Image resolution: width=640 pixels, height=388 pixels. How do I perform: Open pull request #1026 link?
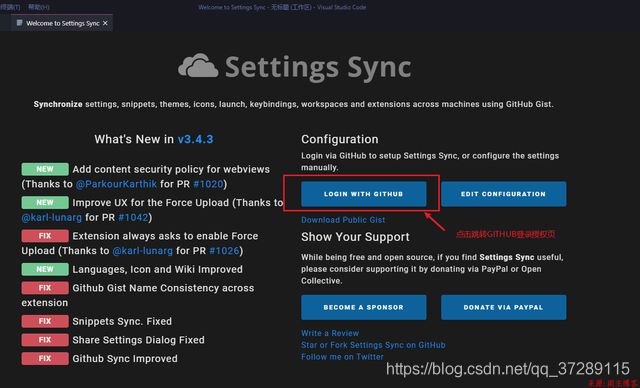click(224, 251)
